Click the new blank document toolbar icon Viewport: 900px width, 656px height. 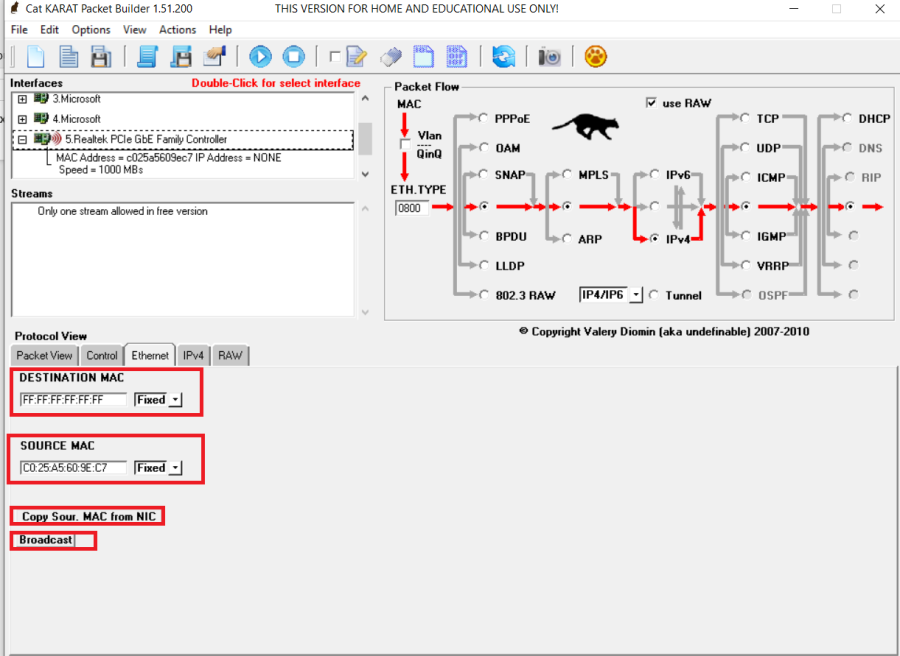[35, 56]
